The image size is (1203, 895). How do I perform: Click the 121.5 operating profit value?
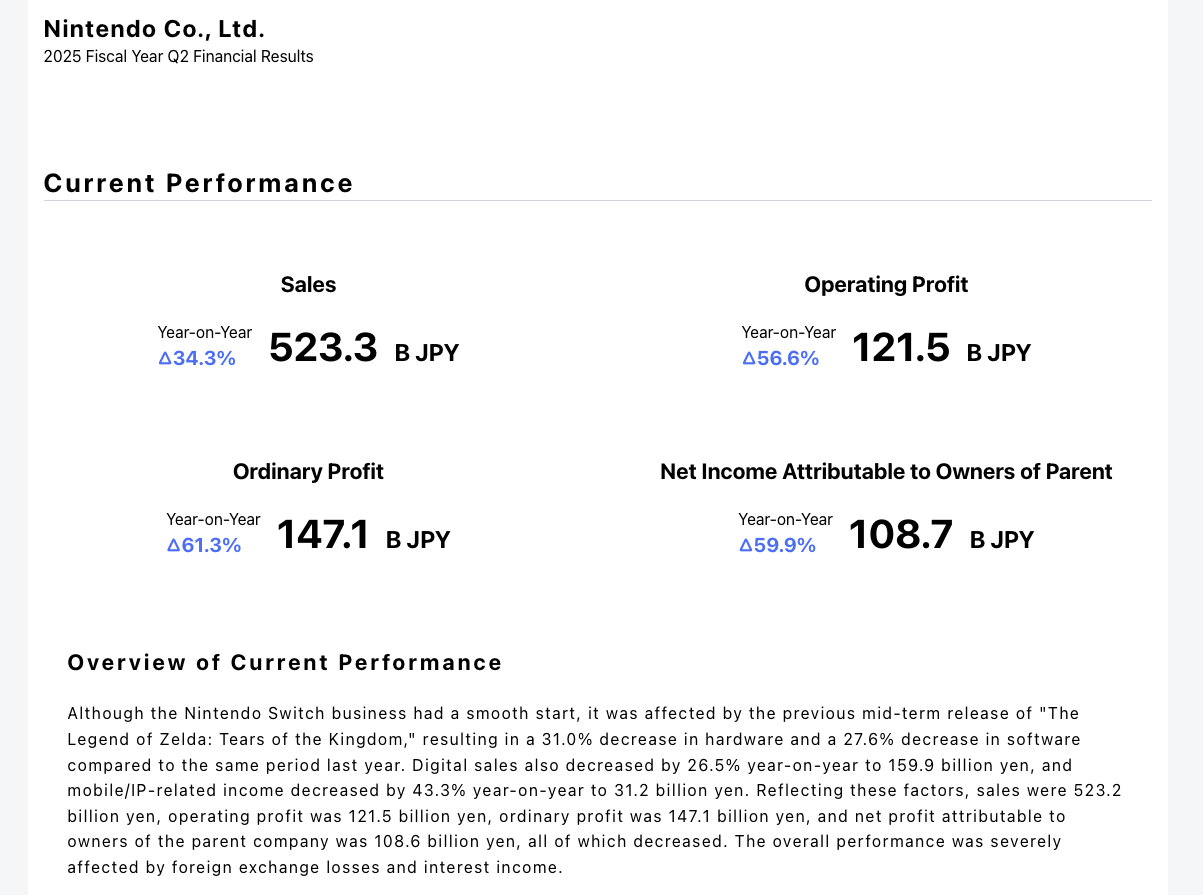900,348
